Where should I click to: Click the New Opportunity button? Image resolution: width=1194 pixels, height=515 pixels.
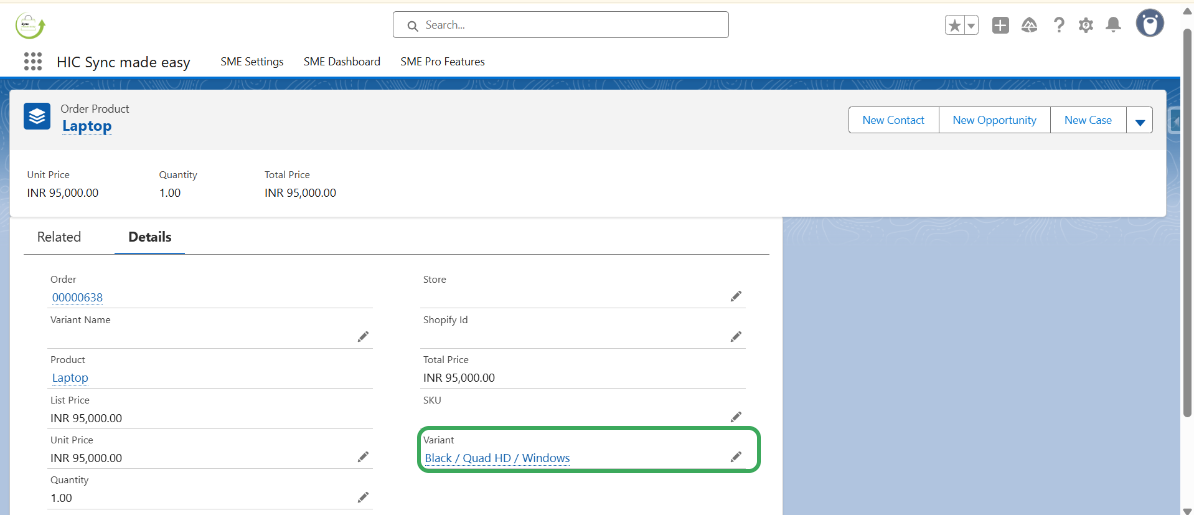click(994, 120)
